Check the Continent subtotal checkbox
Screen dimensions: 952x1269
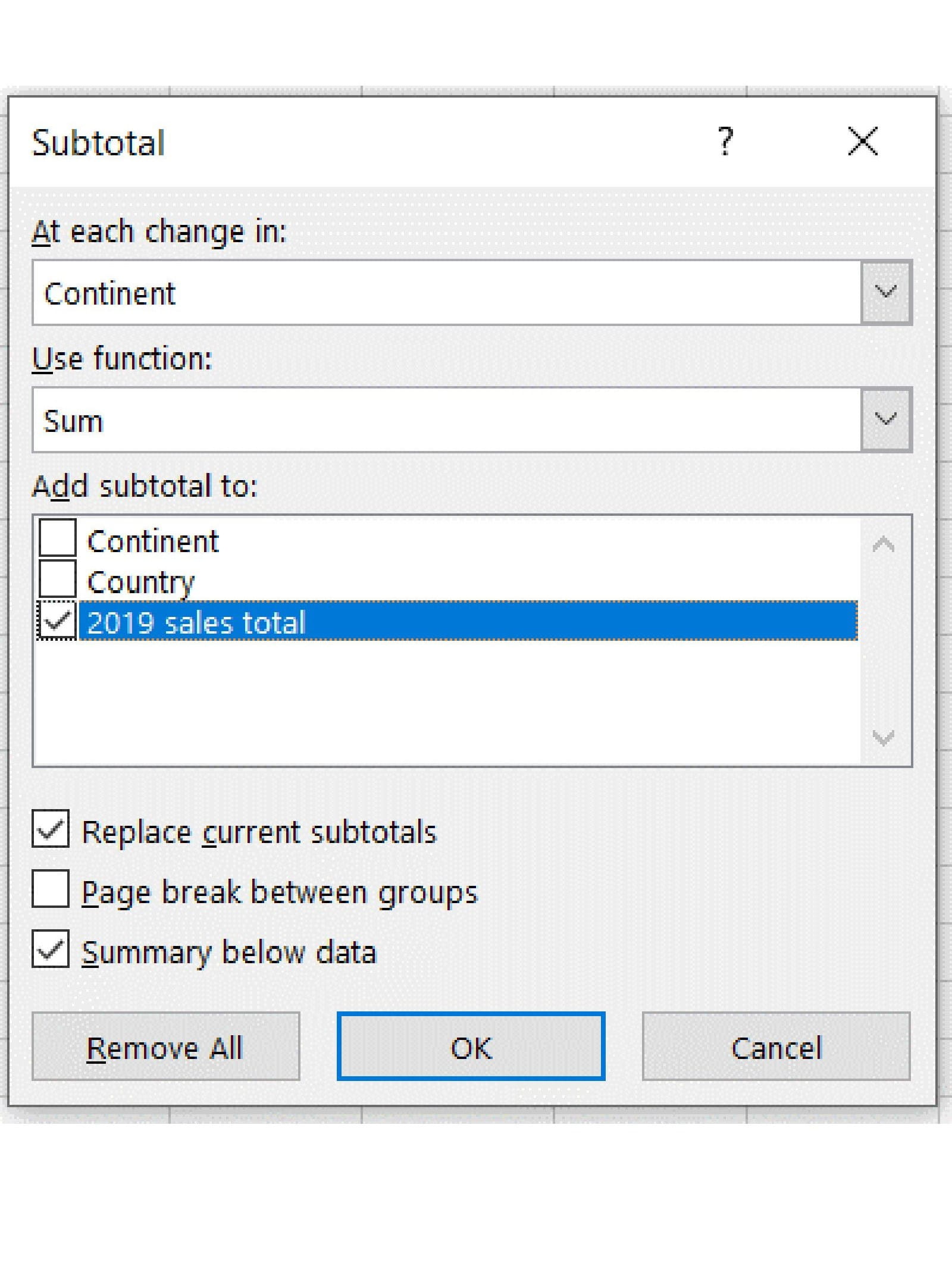click(x=57, y=537)
